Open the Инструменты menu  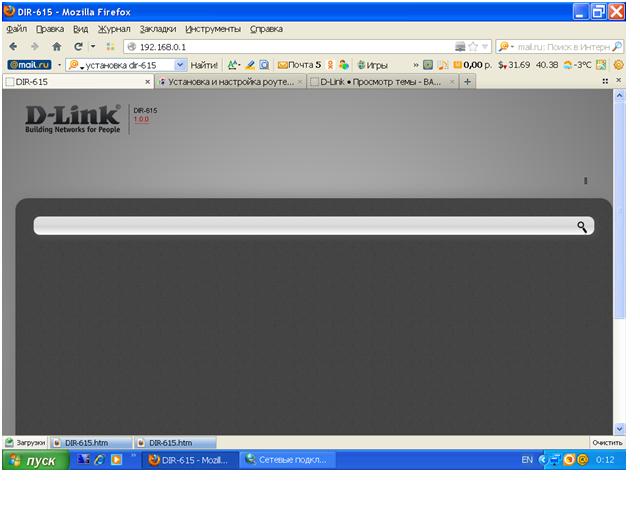(x=213, y=29)
